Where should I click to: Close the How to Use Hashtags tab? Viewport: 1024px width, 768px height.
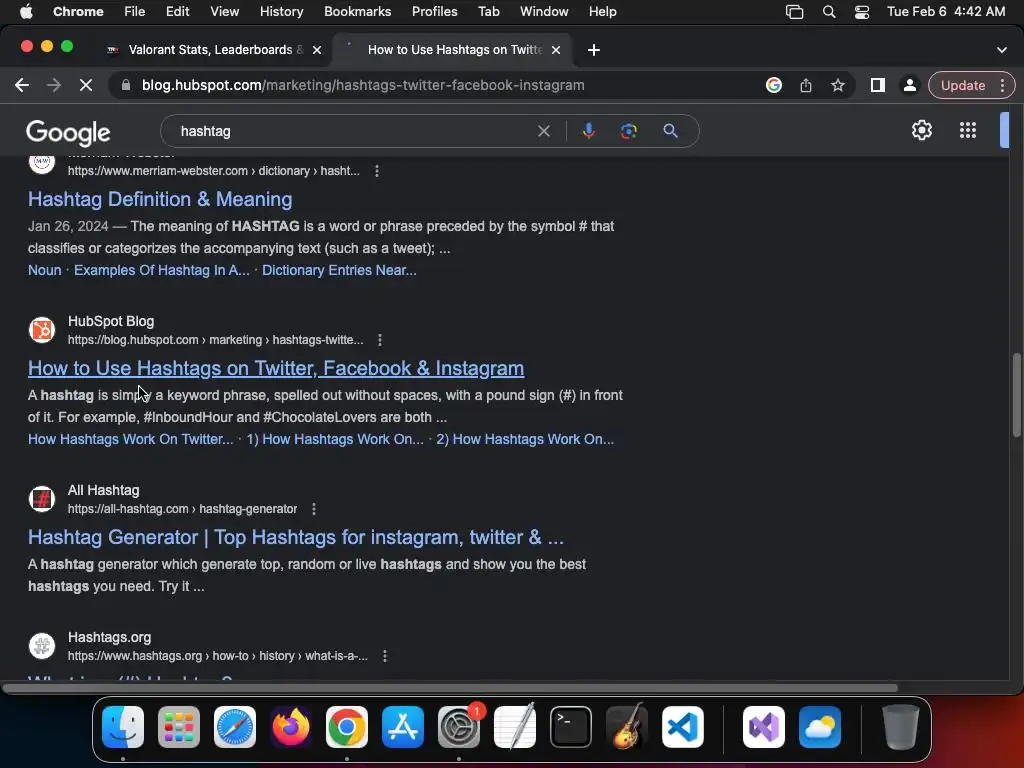556,50
